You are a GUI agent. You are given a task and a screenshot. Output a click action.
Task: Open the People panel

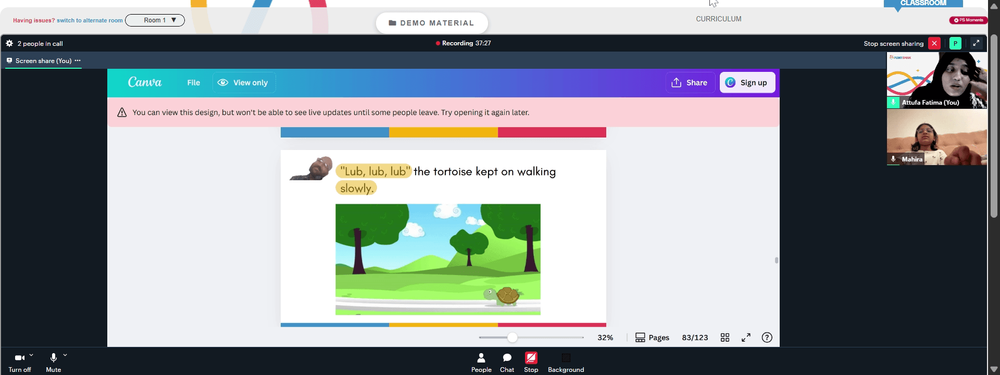(x=481, y=362)
